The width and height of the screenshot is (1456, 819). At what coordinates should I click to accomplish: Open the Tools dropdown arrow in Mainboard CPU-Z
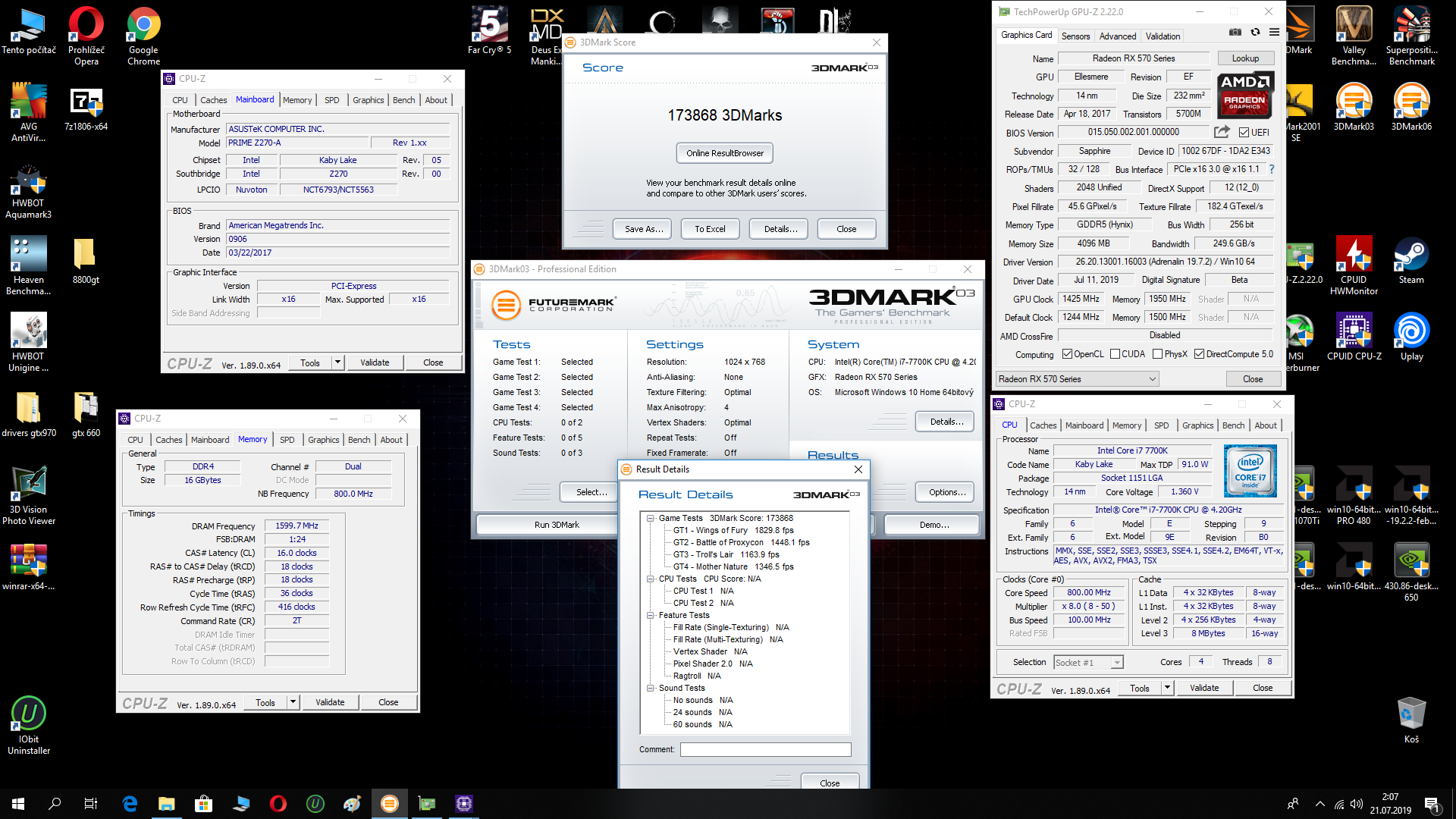337,362
